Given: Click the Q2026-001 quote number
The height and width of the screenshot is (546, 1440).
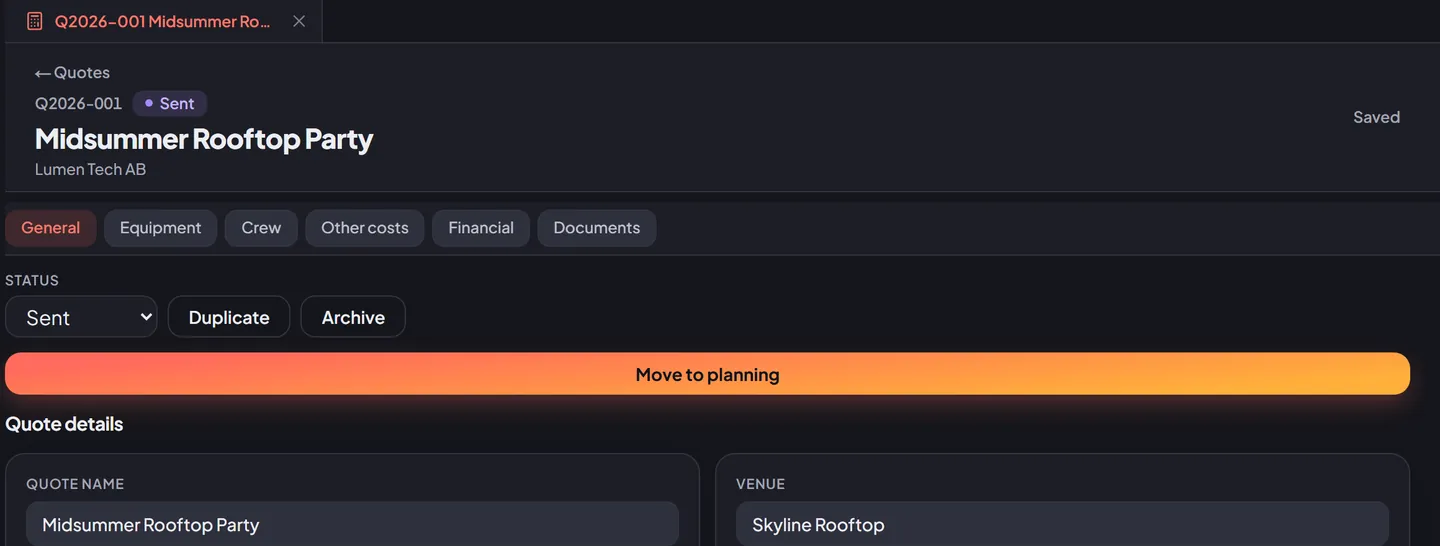Looking at the screenshot, I should tap(78, 103).
